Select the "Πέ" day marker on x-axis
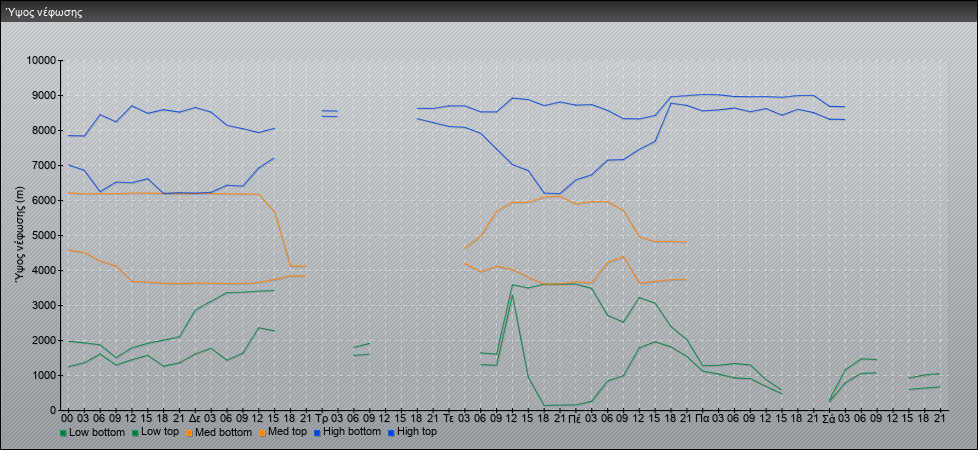Viewport: 978px width, 450px height. tap(575, 418)
